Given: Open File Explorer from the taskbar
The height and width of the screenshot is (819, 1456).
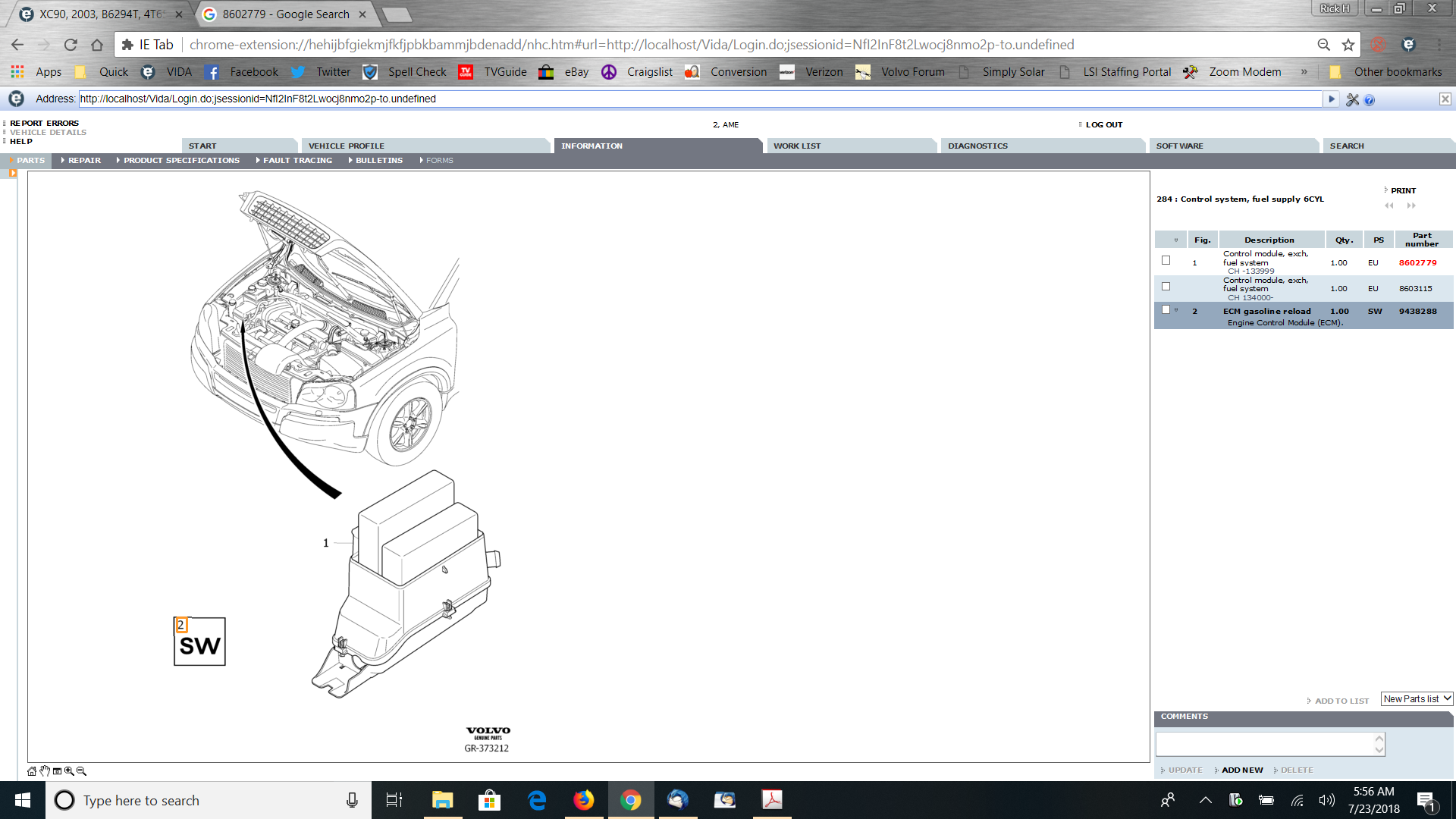Looking at the screenshot, I should (442, 800).
